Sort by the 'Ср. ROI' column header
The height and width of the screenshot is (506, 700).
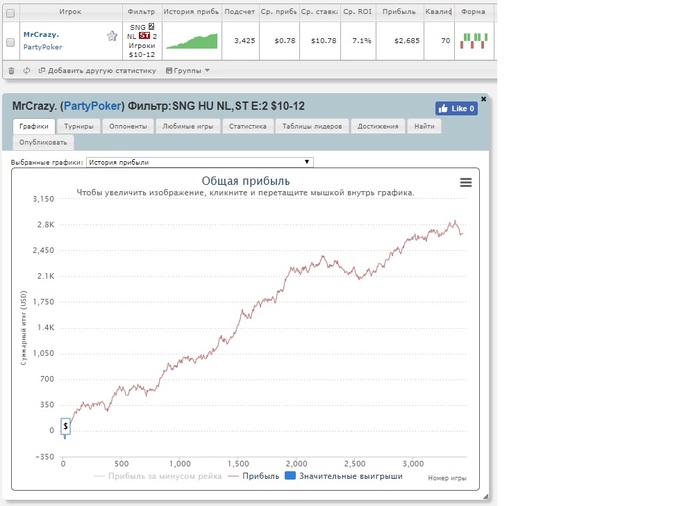(358, 12)
